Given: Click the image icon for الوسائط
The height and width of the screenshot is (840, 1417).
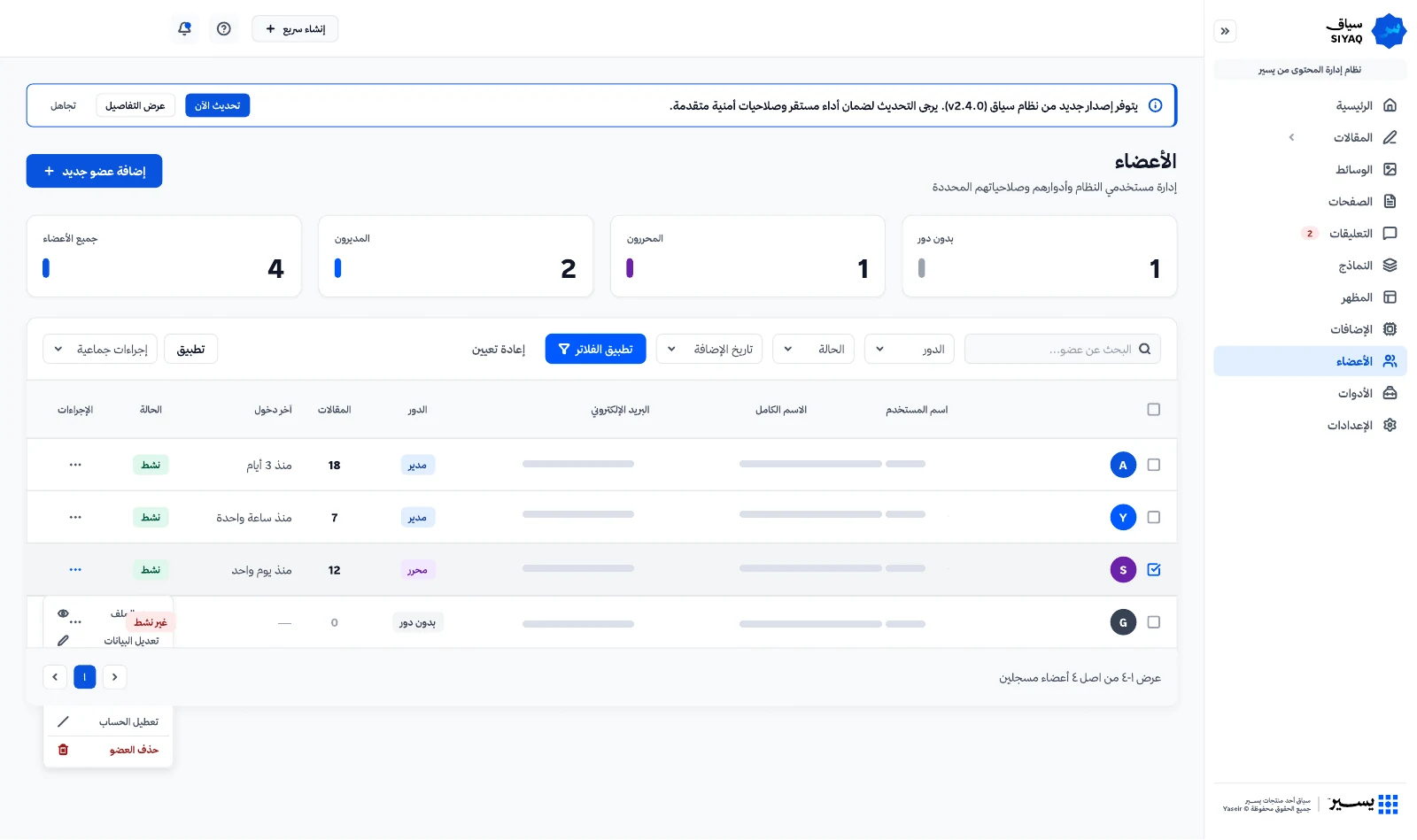Looking at the screenshot, I should tap(1390, 169).
